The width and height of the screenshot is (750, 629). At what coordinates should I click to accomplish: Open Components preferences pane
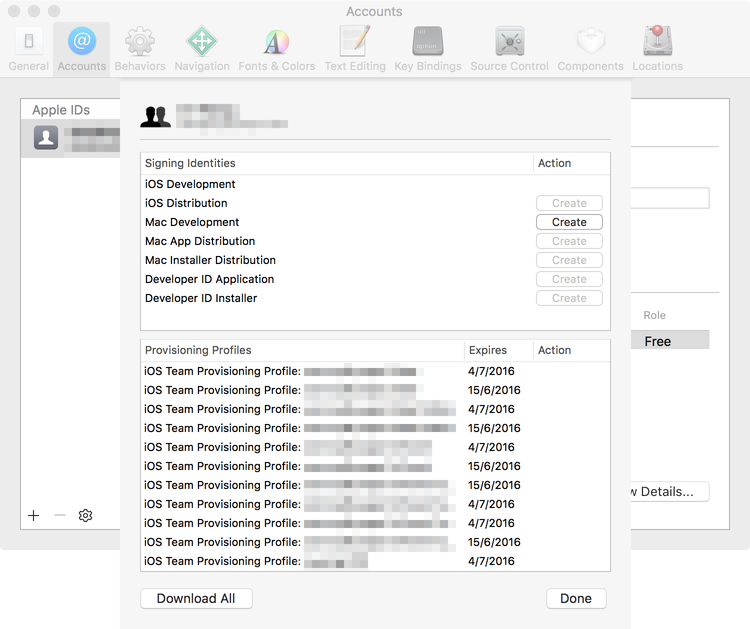point(590,48)
